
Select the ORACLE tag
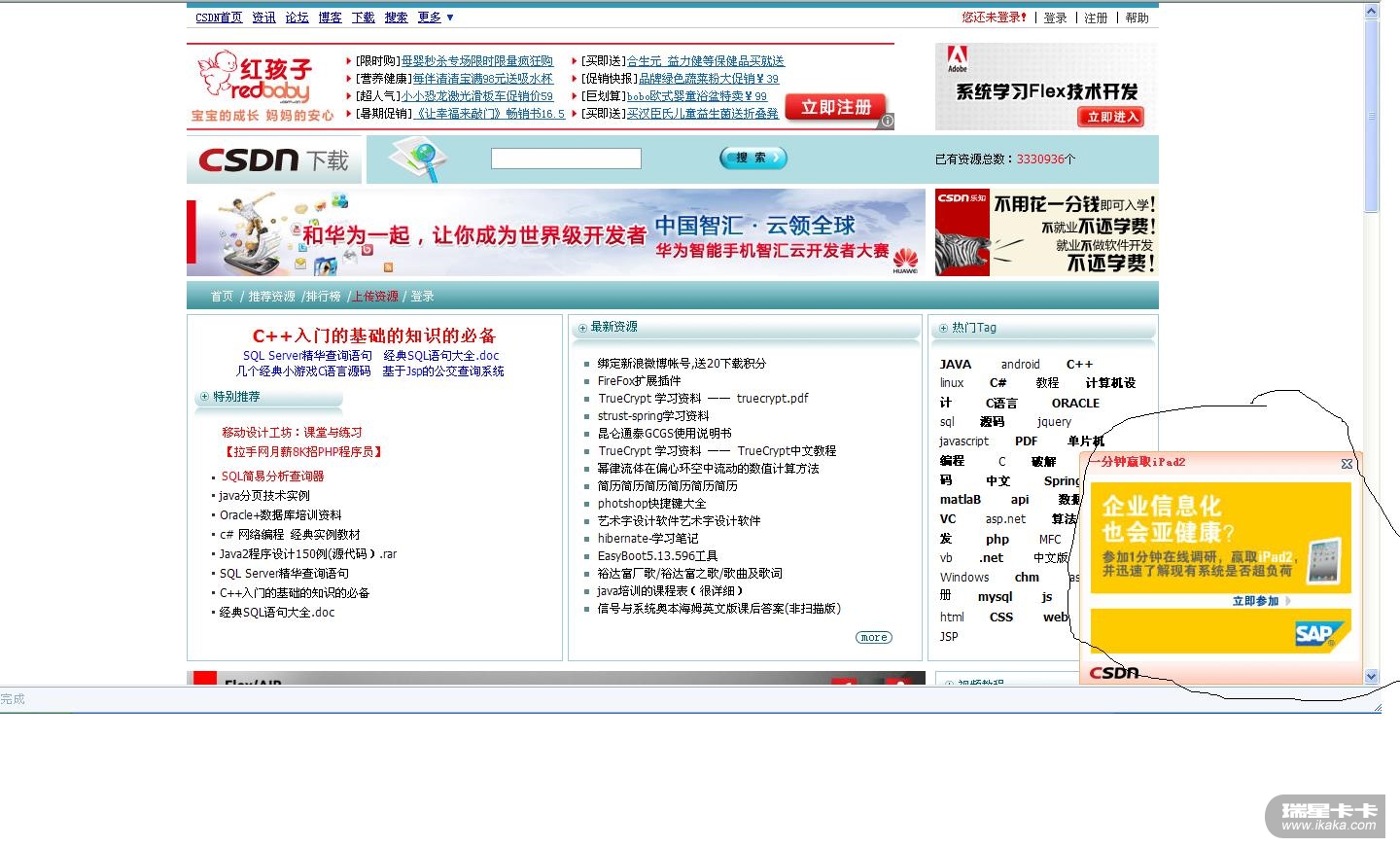(x=1075, y=404)
